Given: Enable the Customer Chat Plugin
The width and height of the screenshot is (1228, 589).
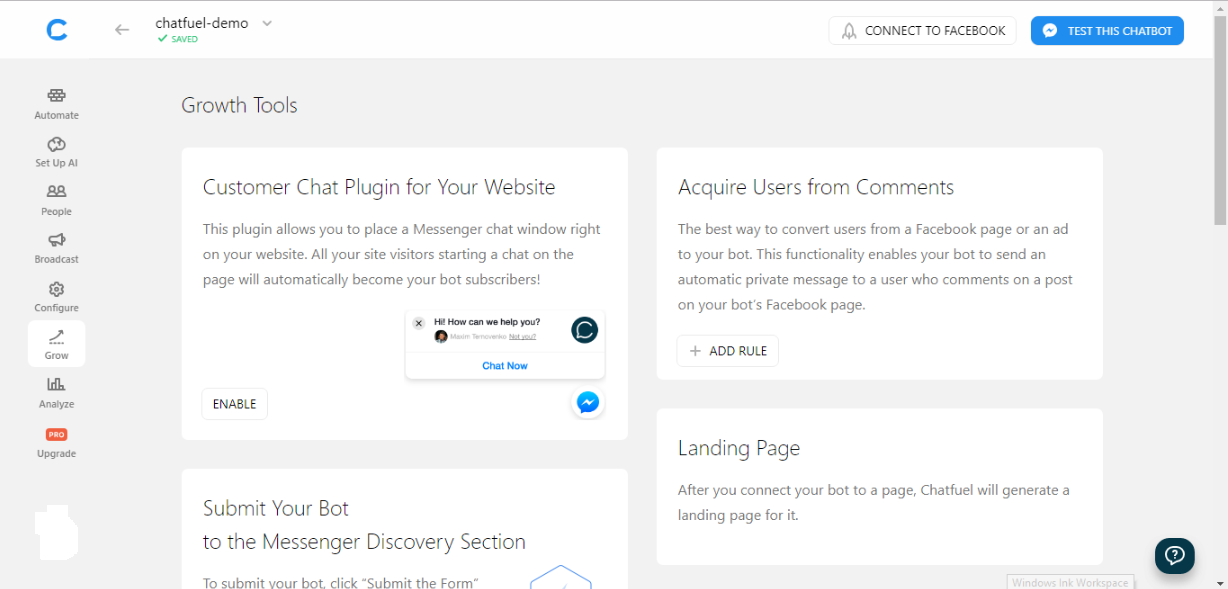Looking at the screenshot, I should point(235,404).
